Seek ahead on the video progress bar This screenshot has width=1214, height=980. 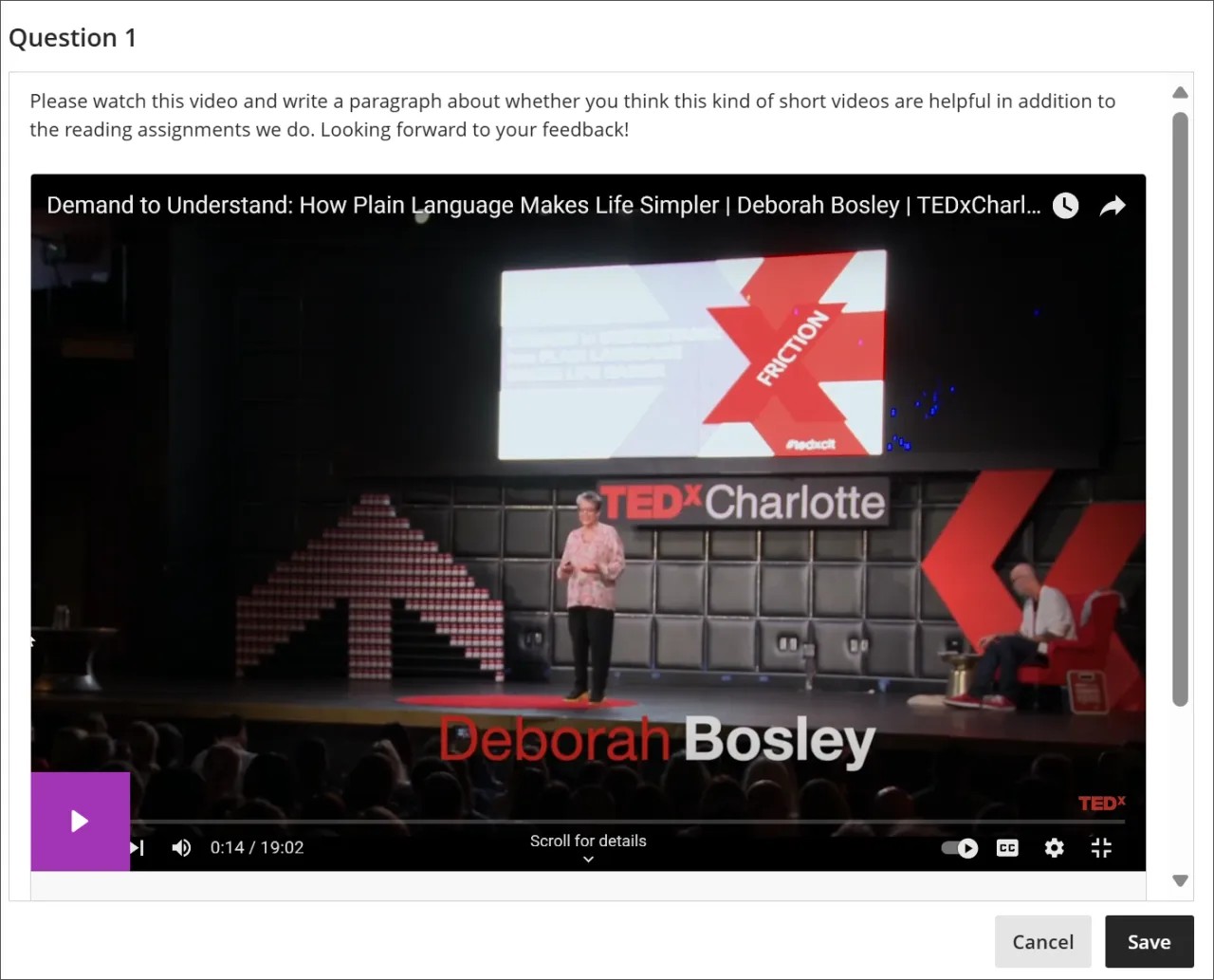664,817
